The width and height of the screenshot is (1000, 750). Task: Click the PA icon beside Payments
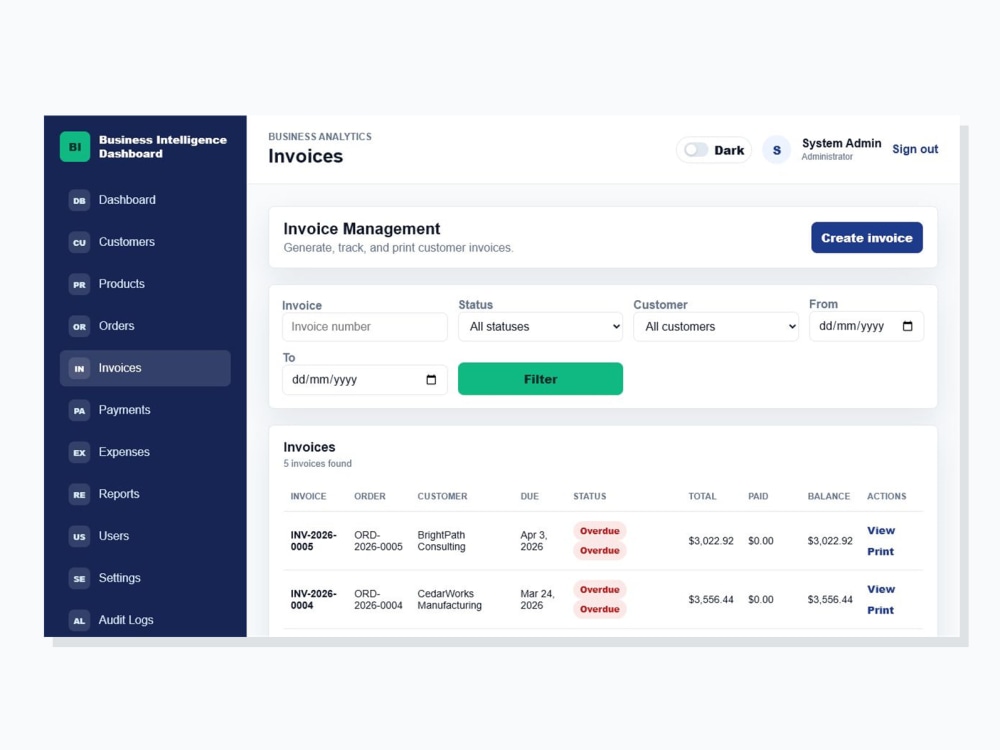[x=79, y=411]
